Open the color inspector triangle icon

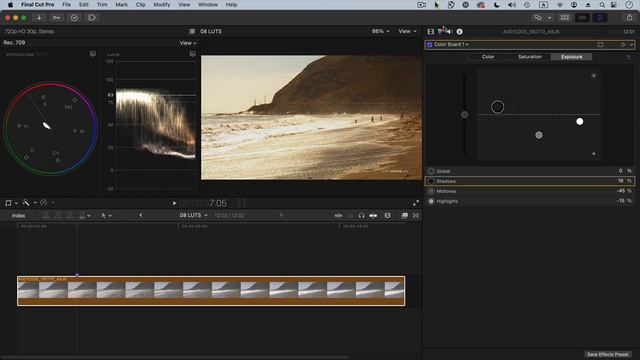[440, 31]
